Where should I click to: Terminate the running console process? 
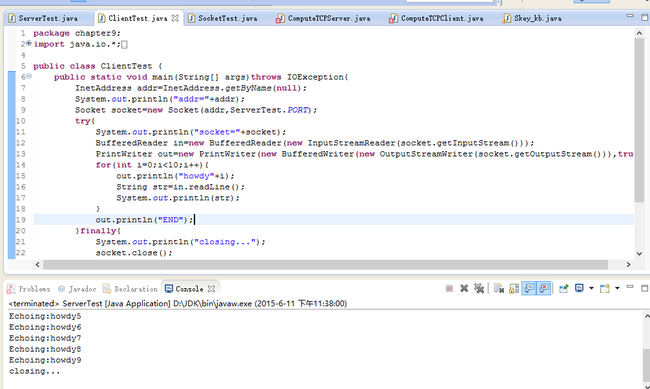(x=449, y=288)
